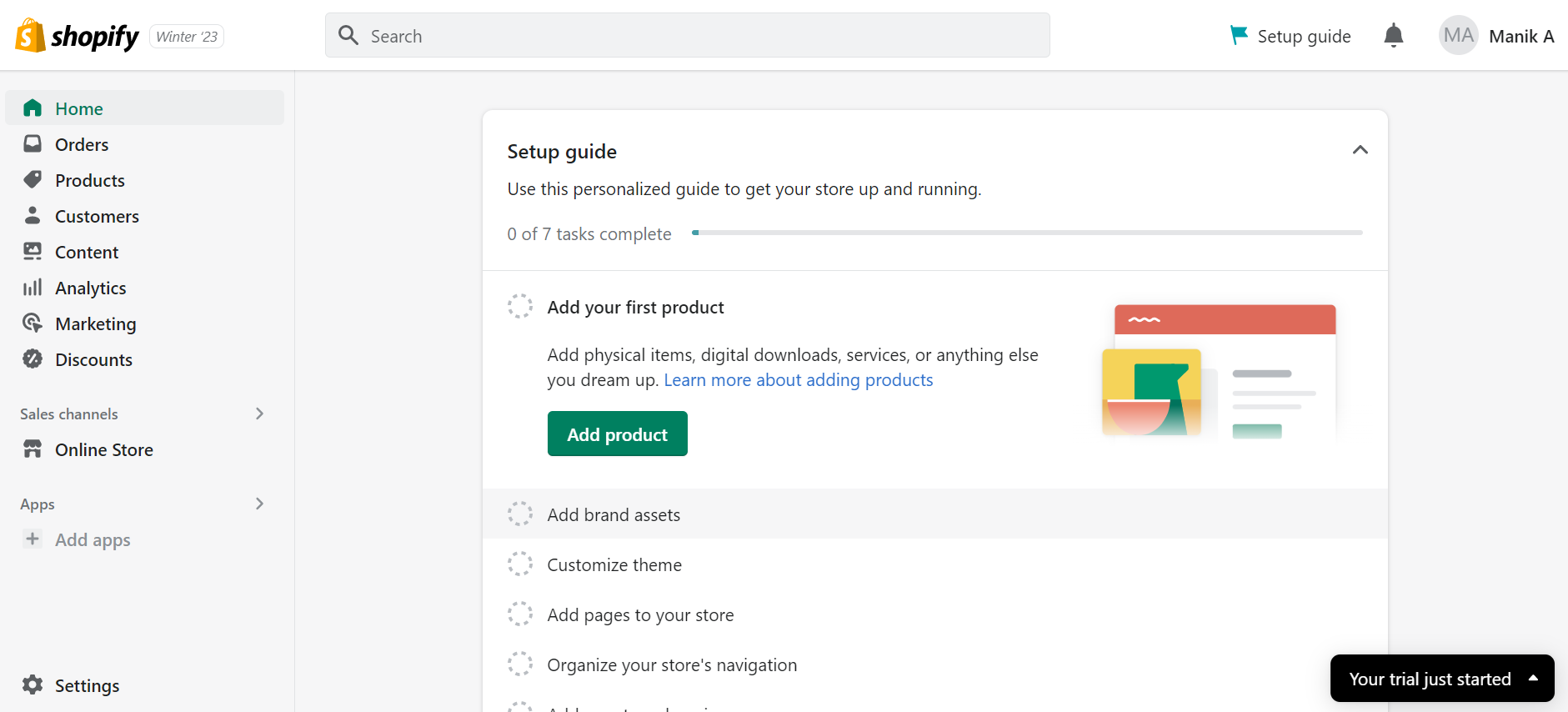Click the Setup guide flag icon
This screenshot has width=1568, height=712.
pyautogui.click(x=1239, y=35)
